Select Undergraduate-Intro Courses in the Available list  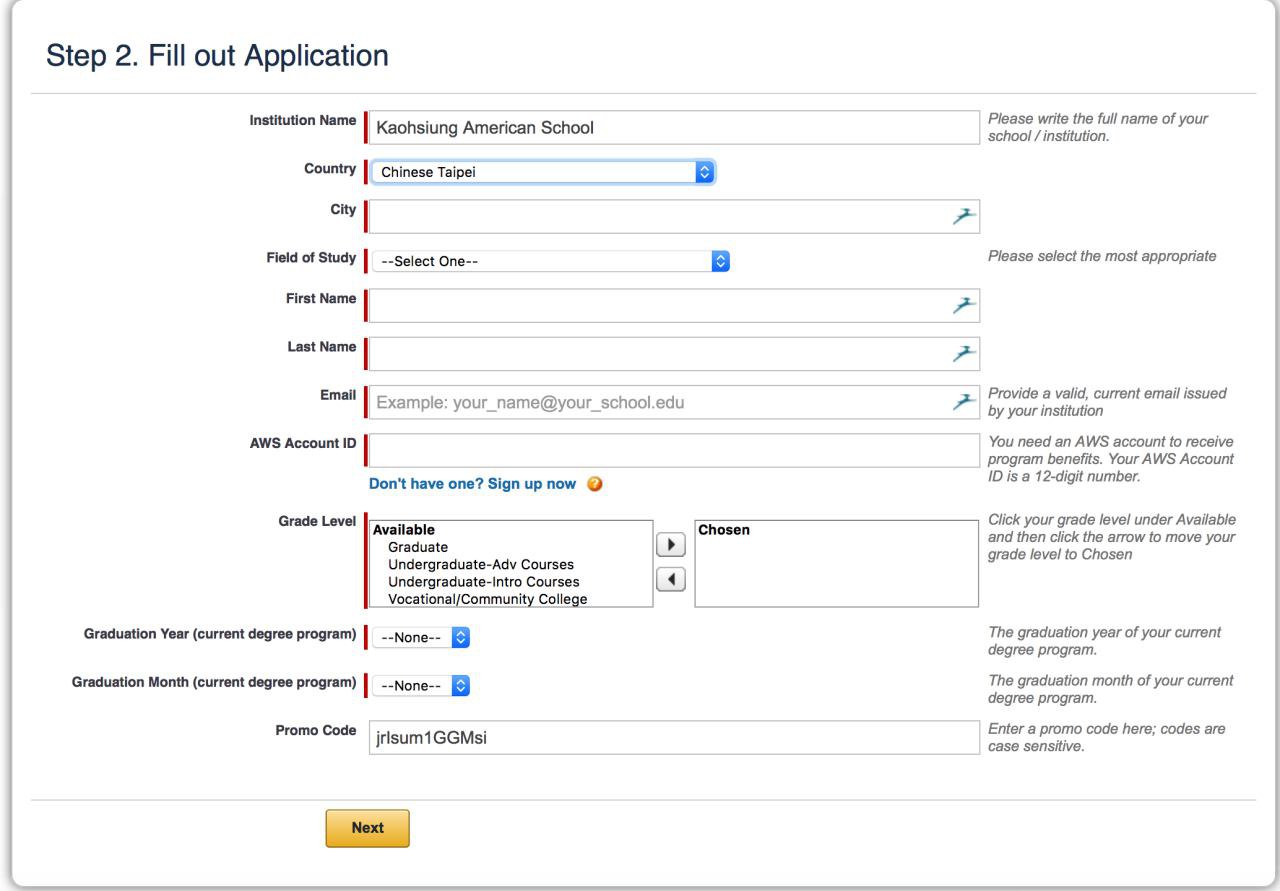pyautogui.click(x=484, y=581)
